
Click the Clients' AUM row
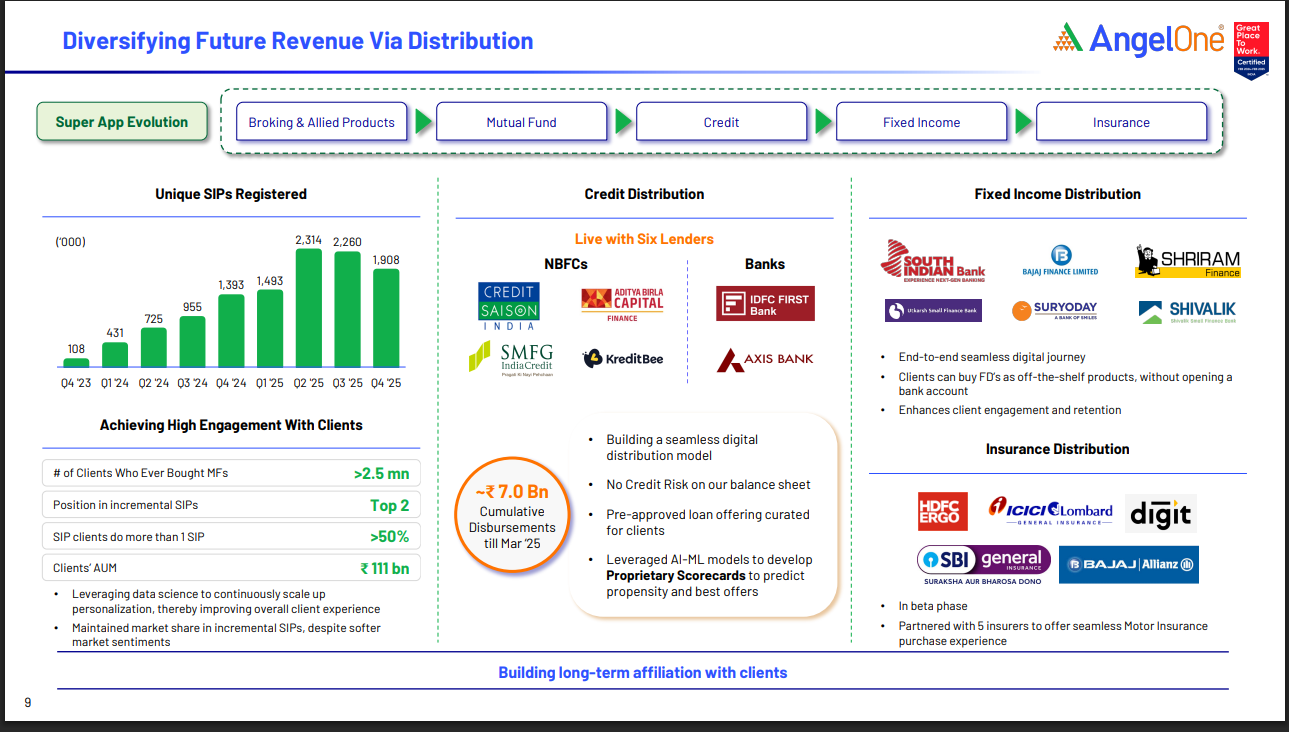pyautogui.click(x=231, y=568)
